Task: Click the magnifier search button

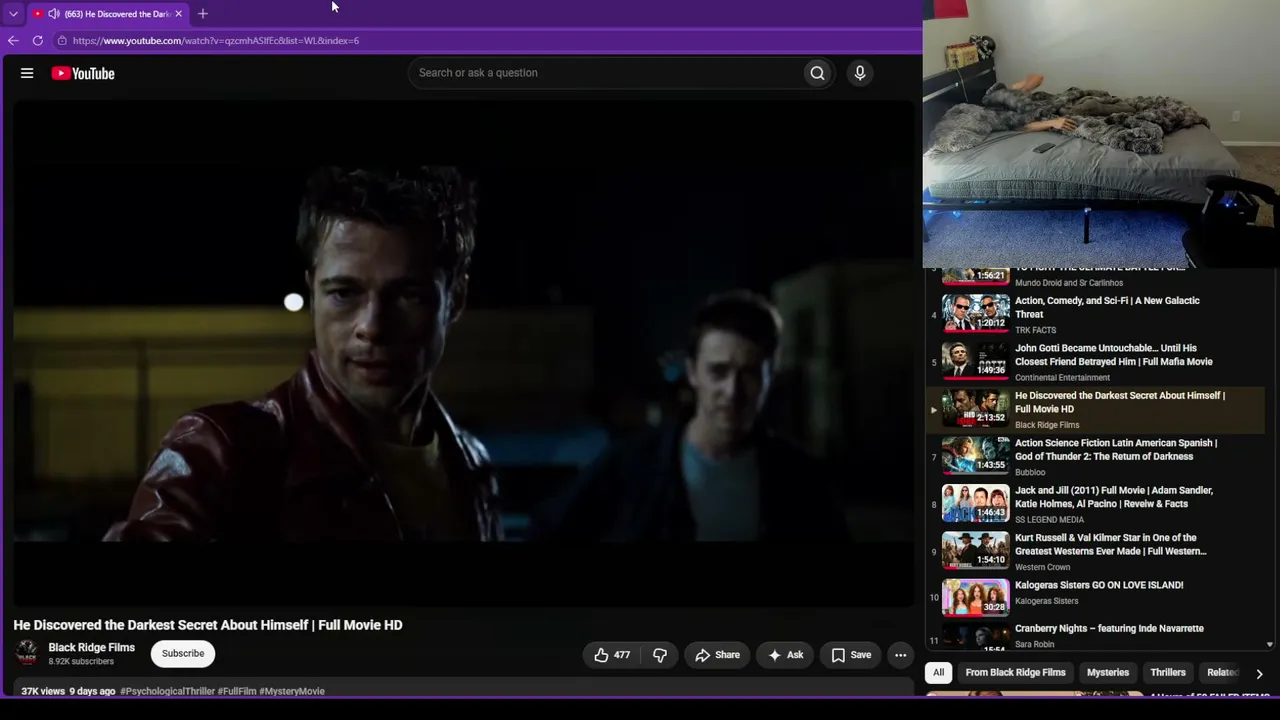Action: tap(817, 73)
